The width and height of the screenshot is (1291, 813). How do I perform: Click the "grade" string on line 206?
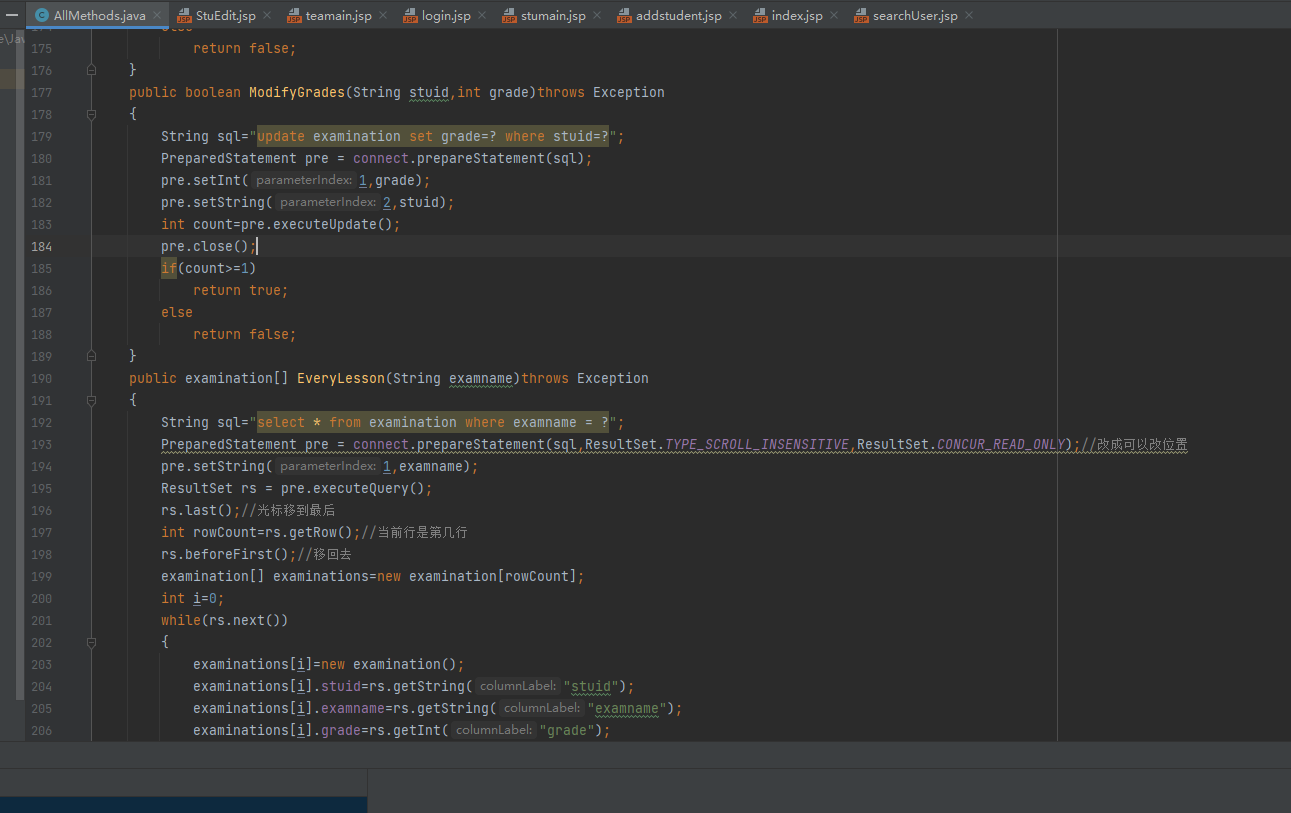(567, 730)
